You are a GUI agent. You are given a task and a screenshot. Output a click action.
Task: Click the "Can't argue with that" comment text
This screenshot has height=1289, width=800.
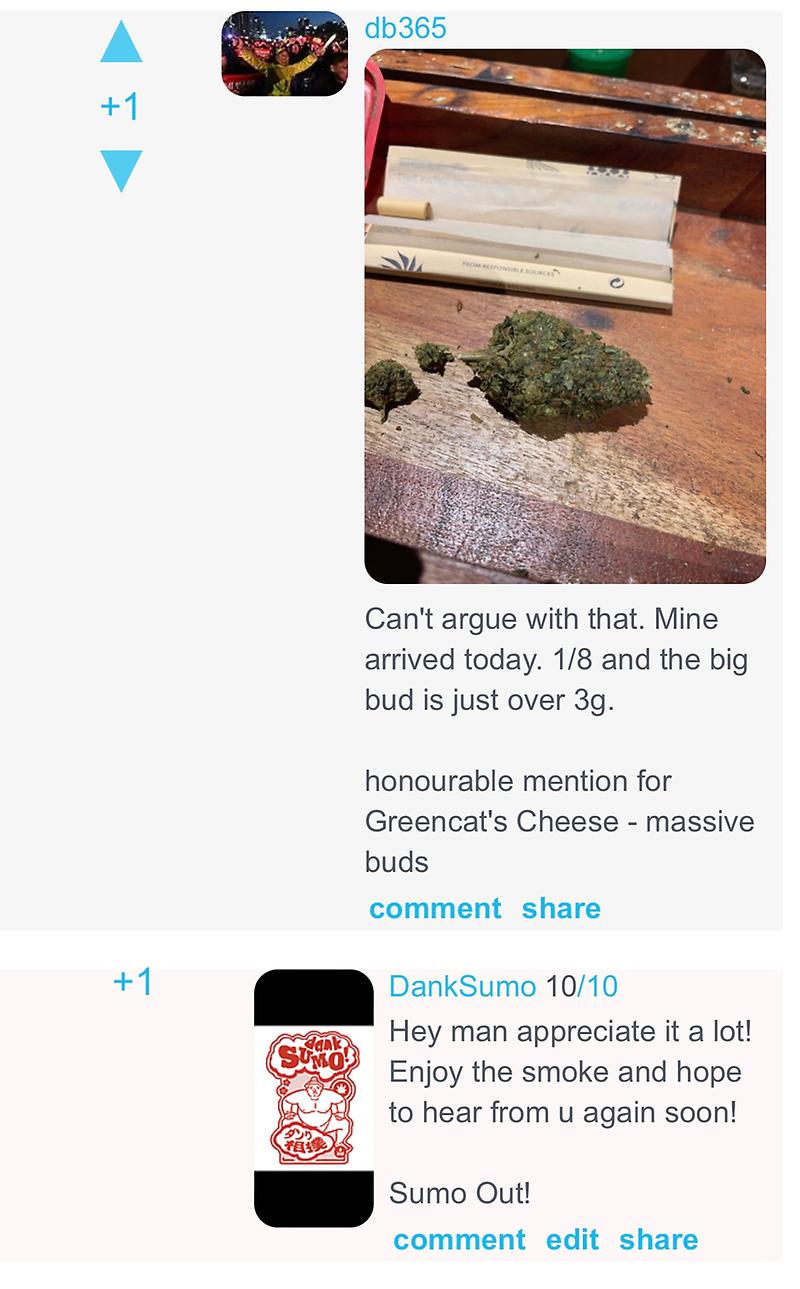click(556, 660)
